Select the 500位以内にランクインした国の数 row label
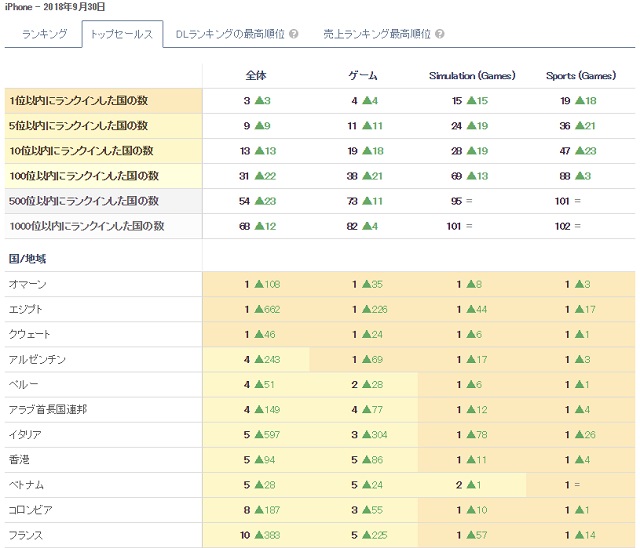Viewport: 640px width, 548px height. pyautogui.click(x=103, y=201)
